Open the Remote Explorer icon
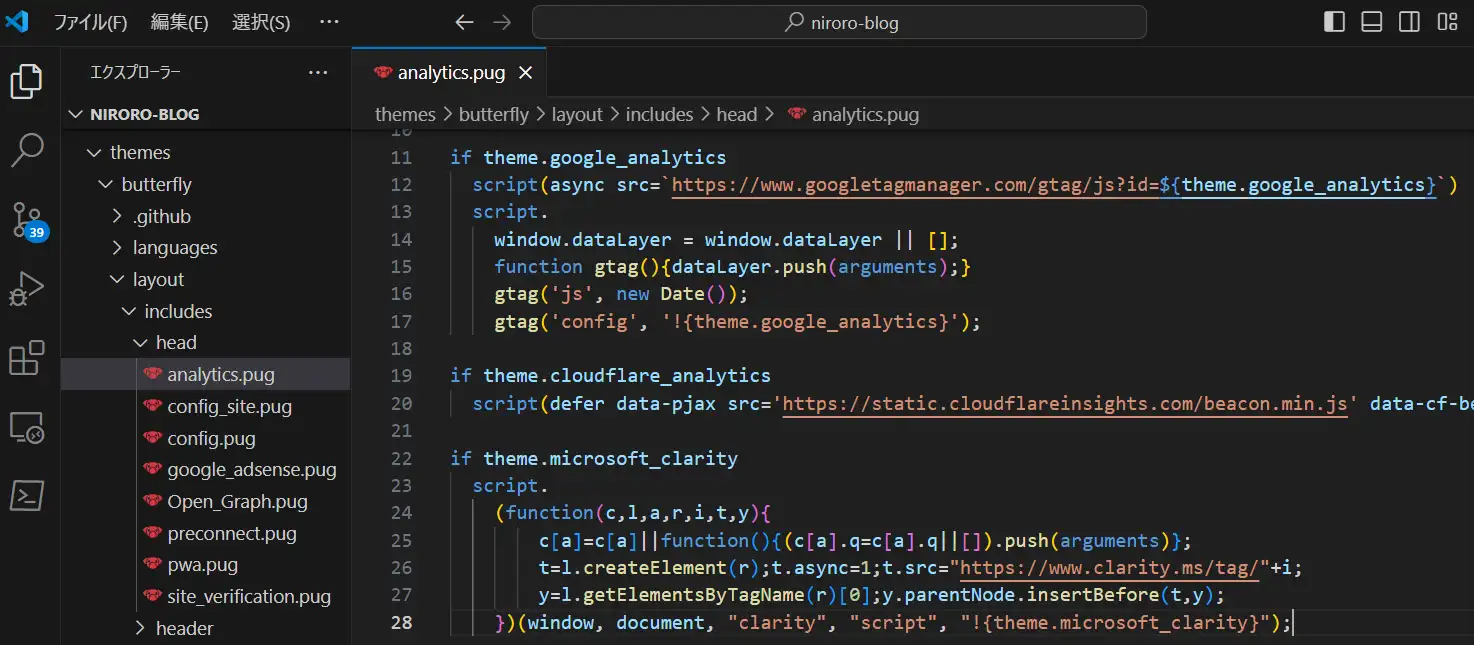Image resolution: width=1474 pixels, height=645 pixels. tap(27, 427)
